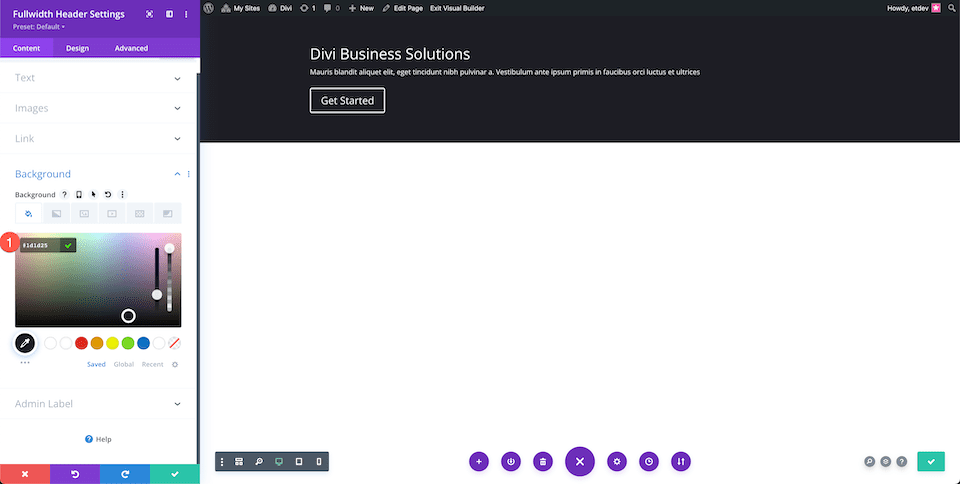Reset the background with the undo icon

coord(108,194)
